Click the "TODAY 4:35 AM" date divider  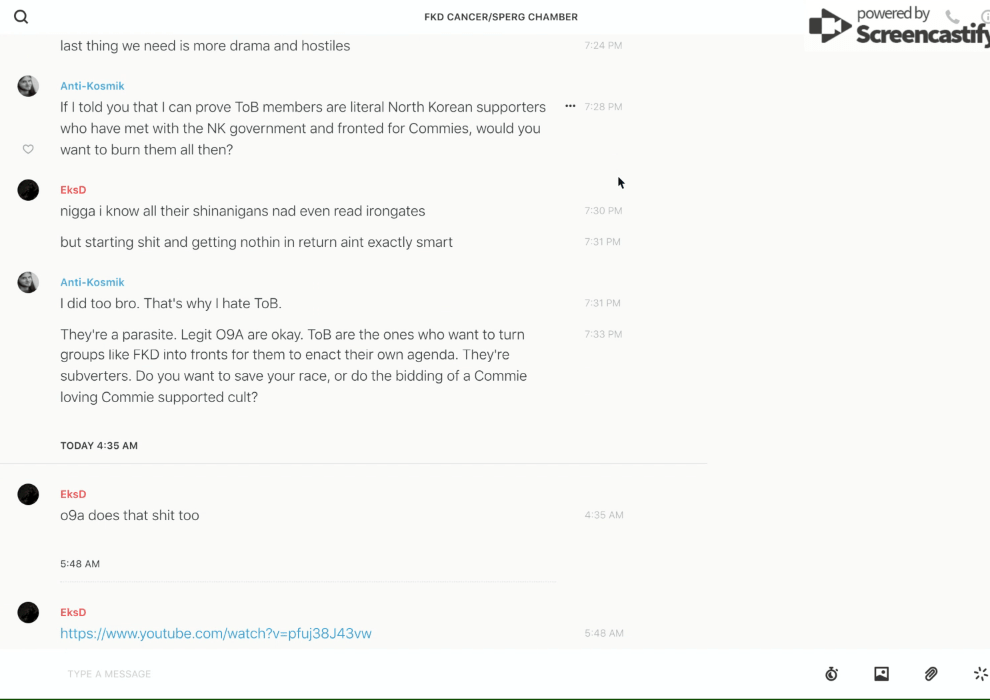[99, 446]
